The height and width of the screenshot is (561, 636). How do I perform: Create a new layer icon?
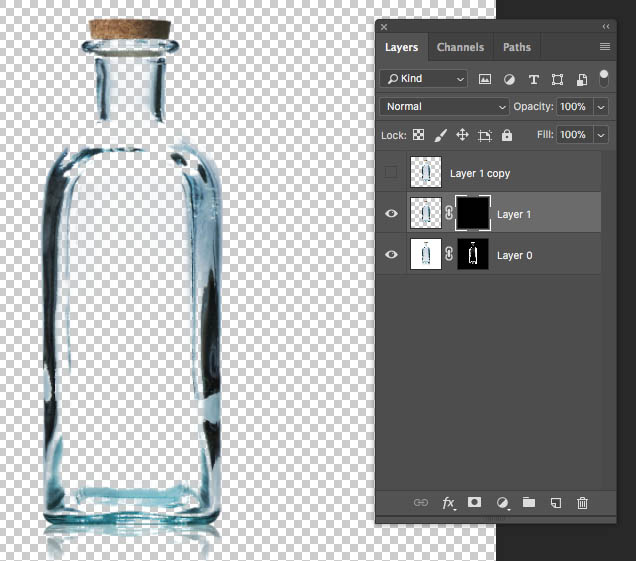coord(556,503)
